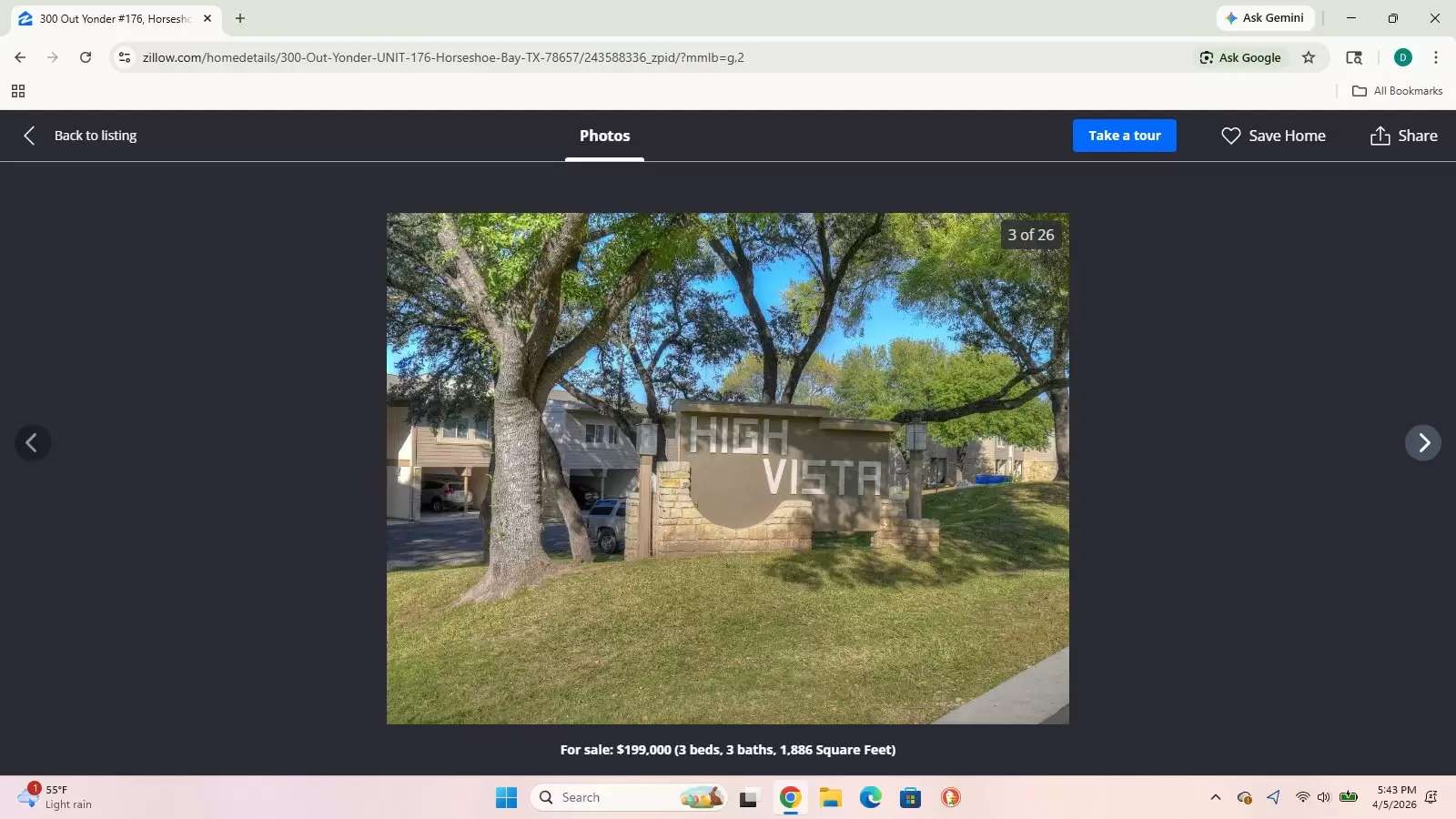The height and width of the screenshot is (819, 1456).
Task: Click the Back to listing arrow
Action: (x=29, y=136)
